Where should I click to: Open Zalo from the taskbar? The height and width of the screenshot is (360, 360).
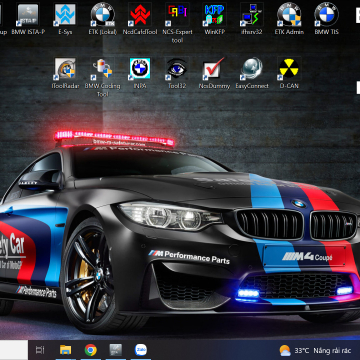point(141,350)
